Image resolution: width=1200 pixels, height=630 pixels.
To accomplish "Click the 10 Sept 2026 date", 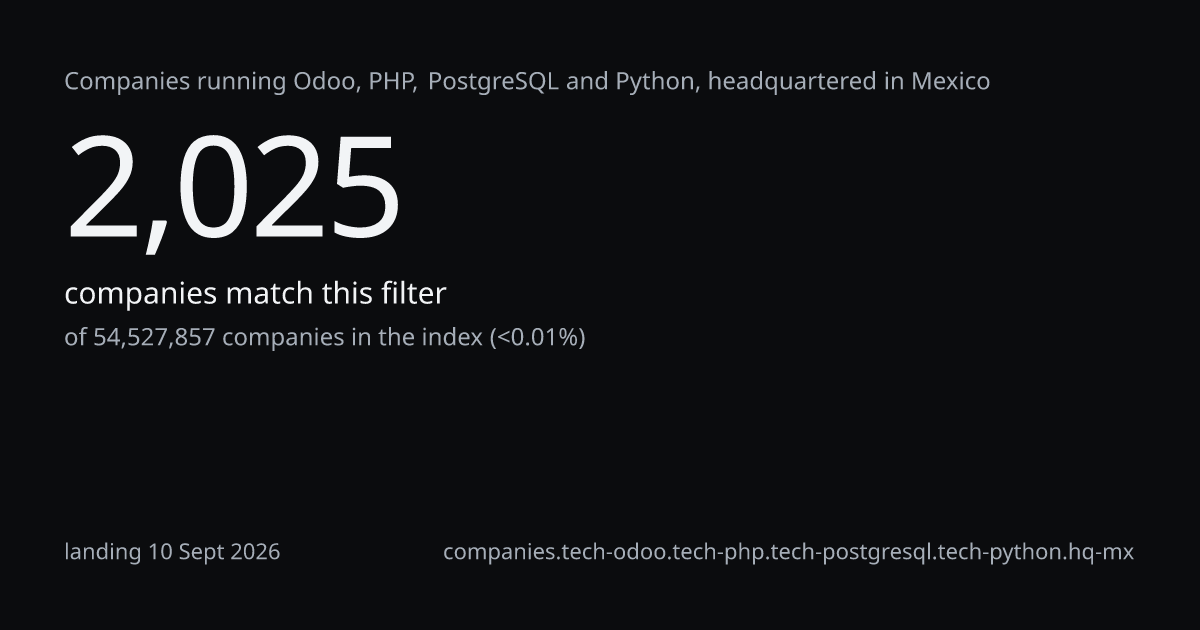I will tap(214, 552).
